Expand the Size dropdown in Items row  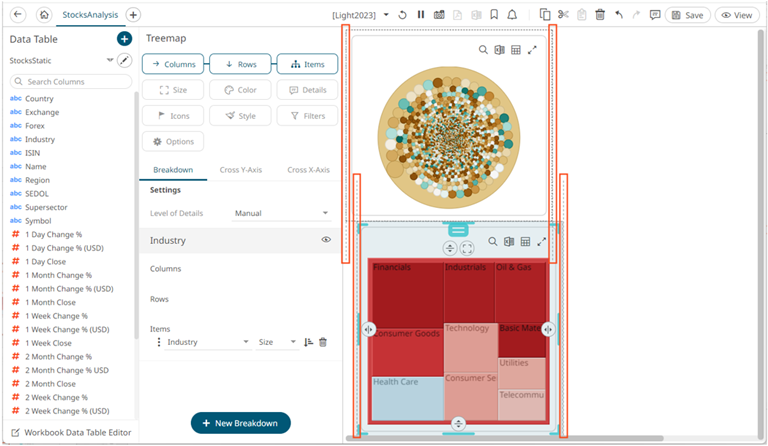pyautogui.click(x=277, y=342)
